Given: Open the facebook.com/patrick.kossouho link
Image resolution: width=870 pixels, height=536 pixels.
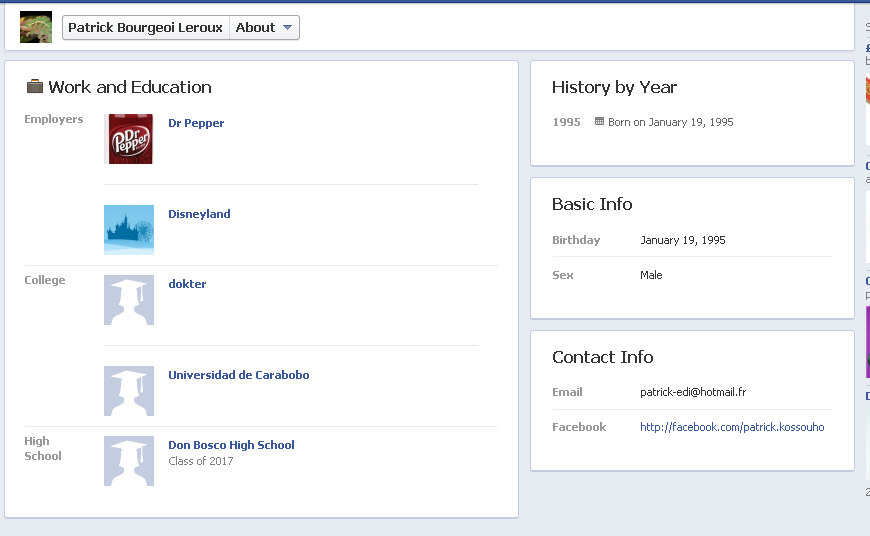Looking at the screenshot, I should (732, 427).
